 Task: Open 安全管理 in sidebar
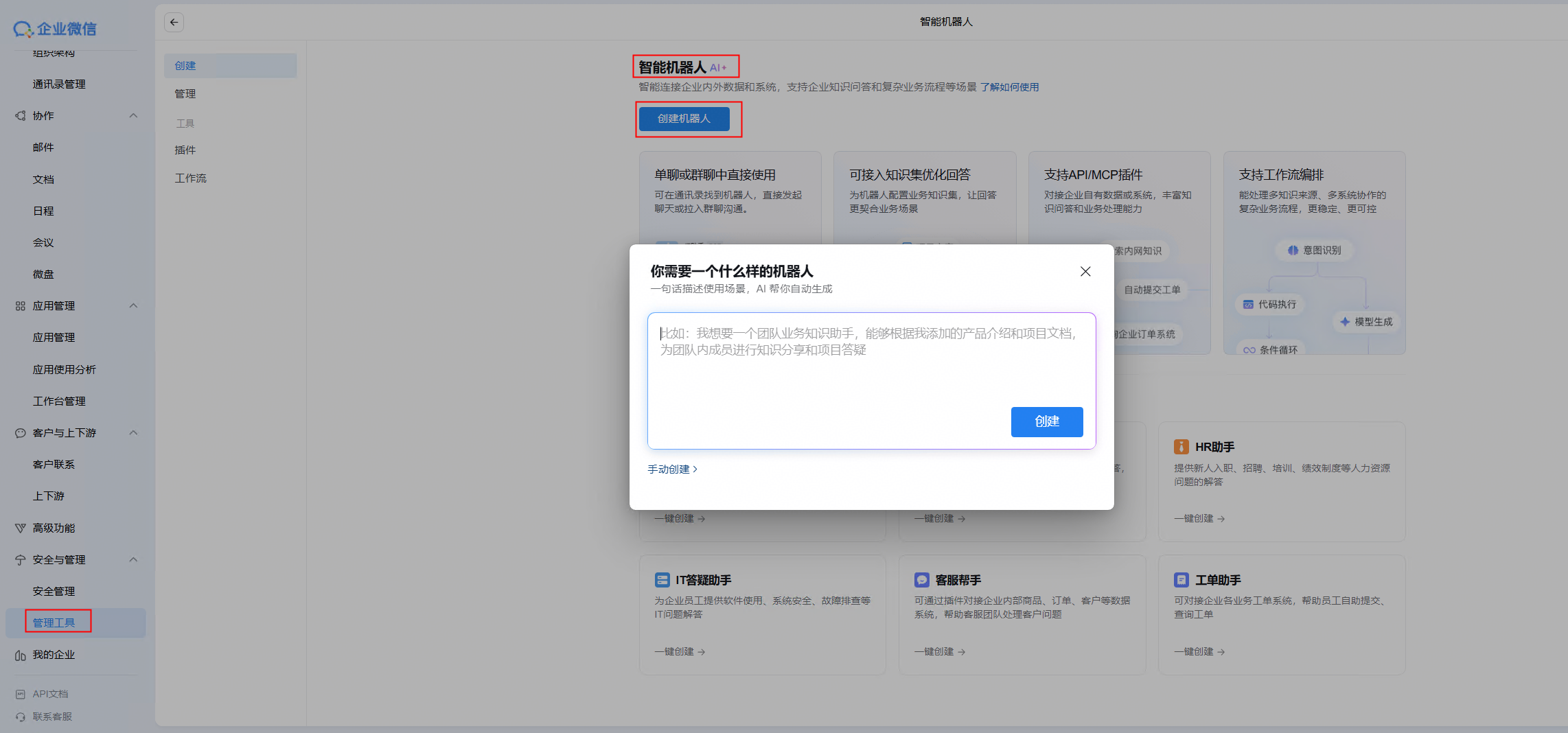tap(54, 592)
